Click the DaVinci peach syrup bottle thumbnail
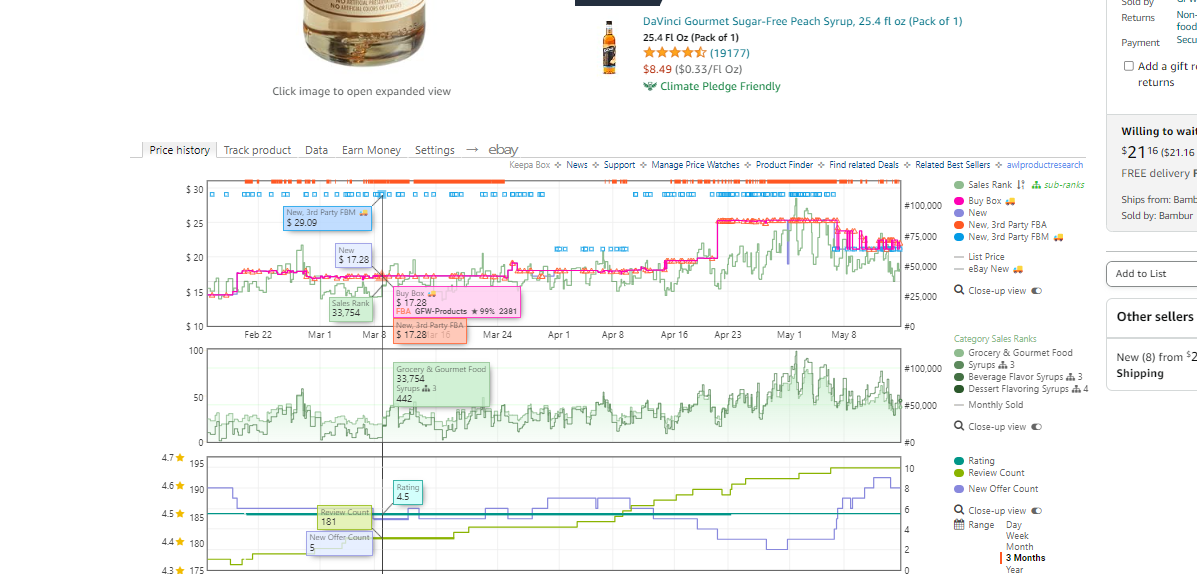This screenshot has height=574, width=1197. click(x=609, y=47)
